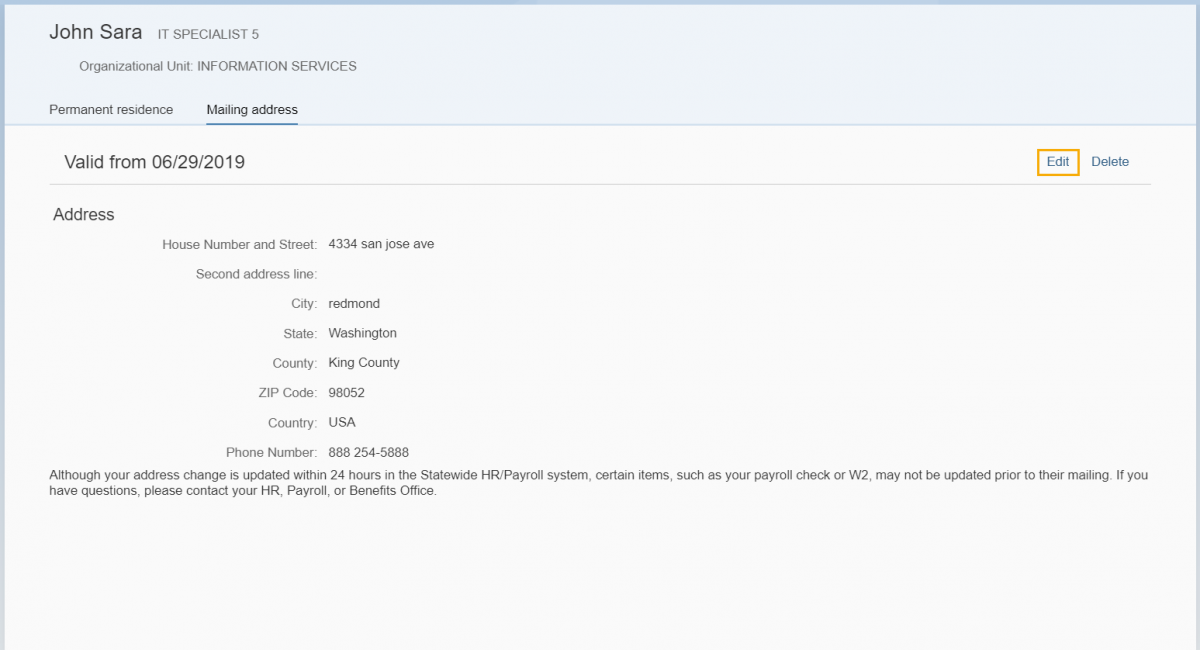Click the Organizational Unit Information Services text

click(x=217, y=67)
